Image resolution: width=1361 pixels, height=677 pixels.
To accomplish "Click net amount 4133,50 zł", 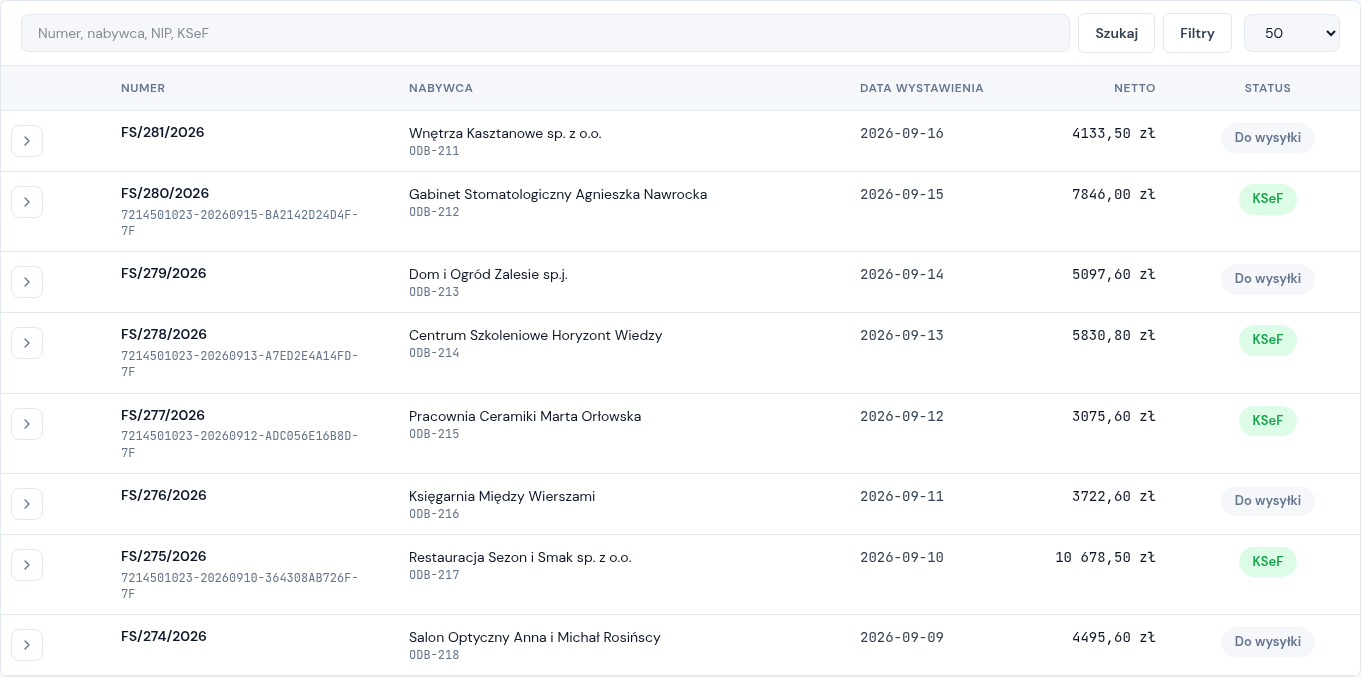I will 1114,133.
